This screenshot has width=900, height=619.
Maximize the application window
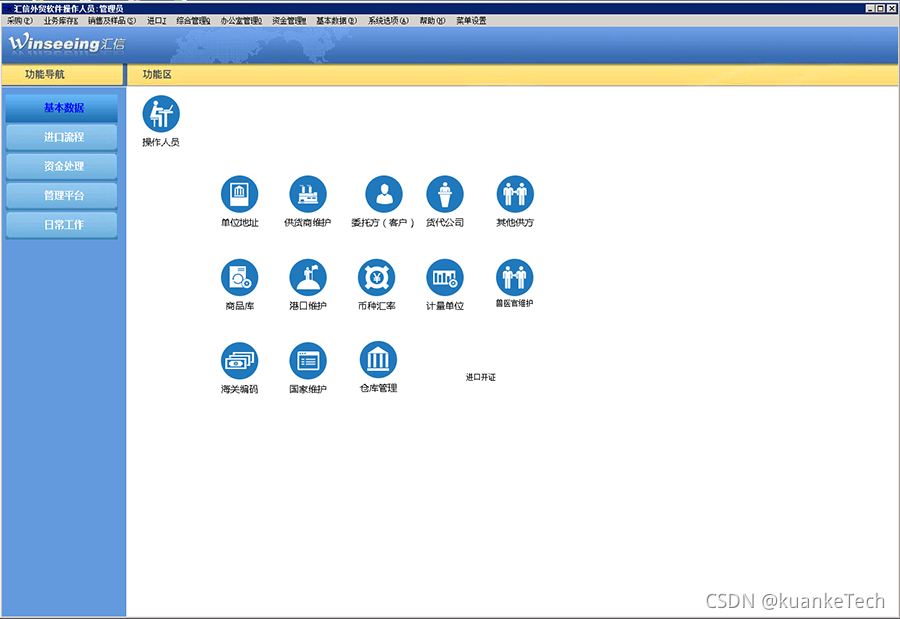880,9
